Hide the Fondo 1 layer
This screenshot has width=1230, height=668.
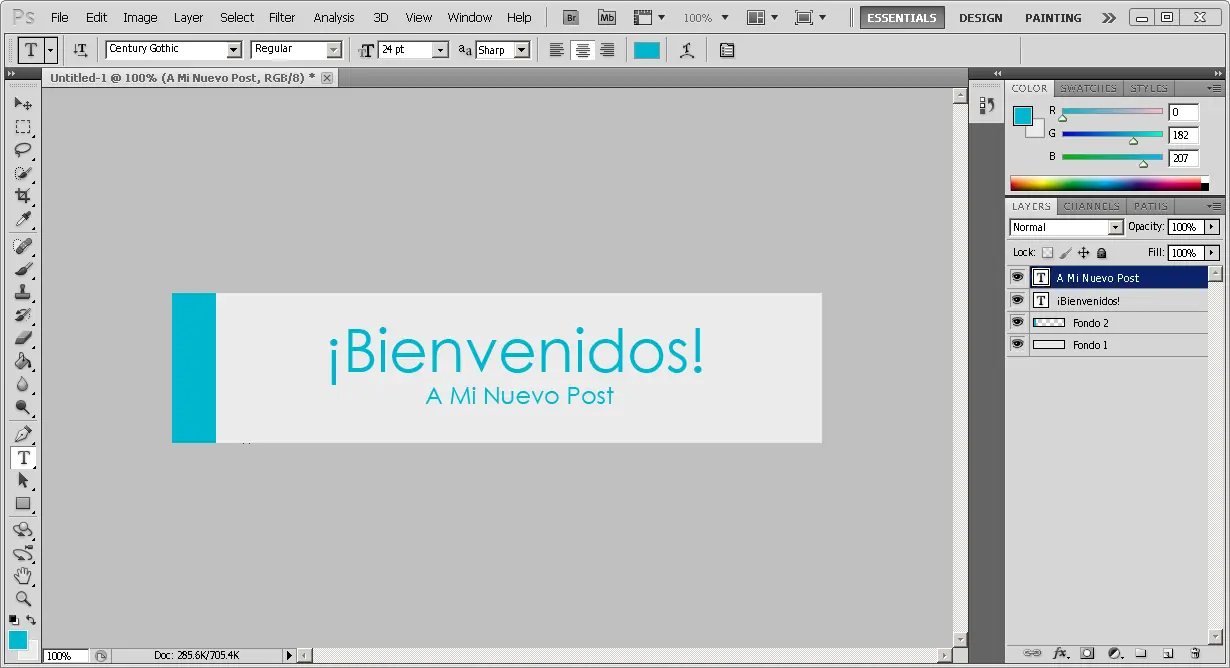coord(1017,344)
